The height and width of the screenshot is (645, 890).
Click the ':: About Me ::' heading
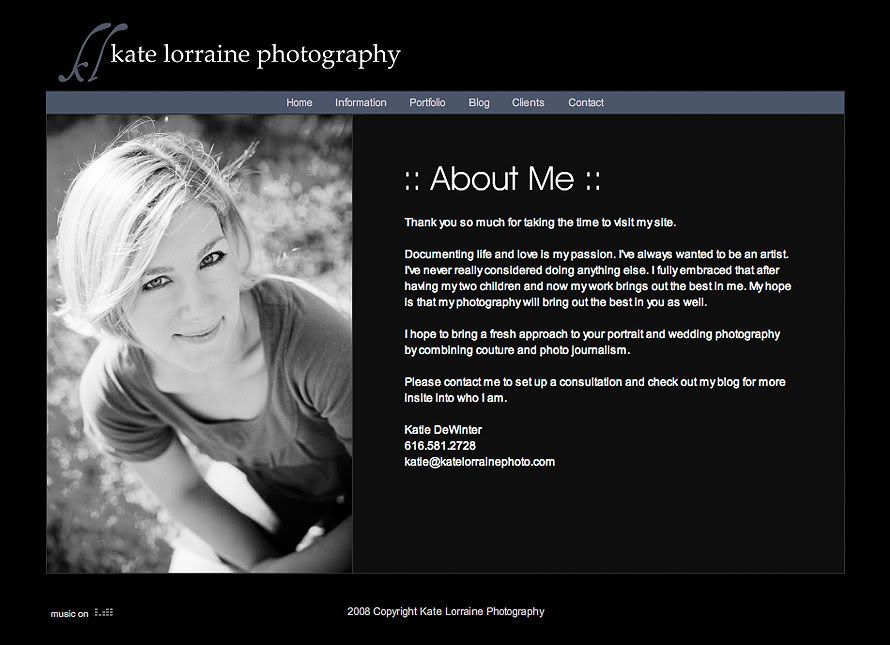tap(502, 179)
